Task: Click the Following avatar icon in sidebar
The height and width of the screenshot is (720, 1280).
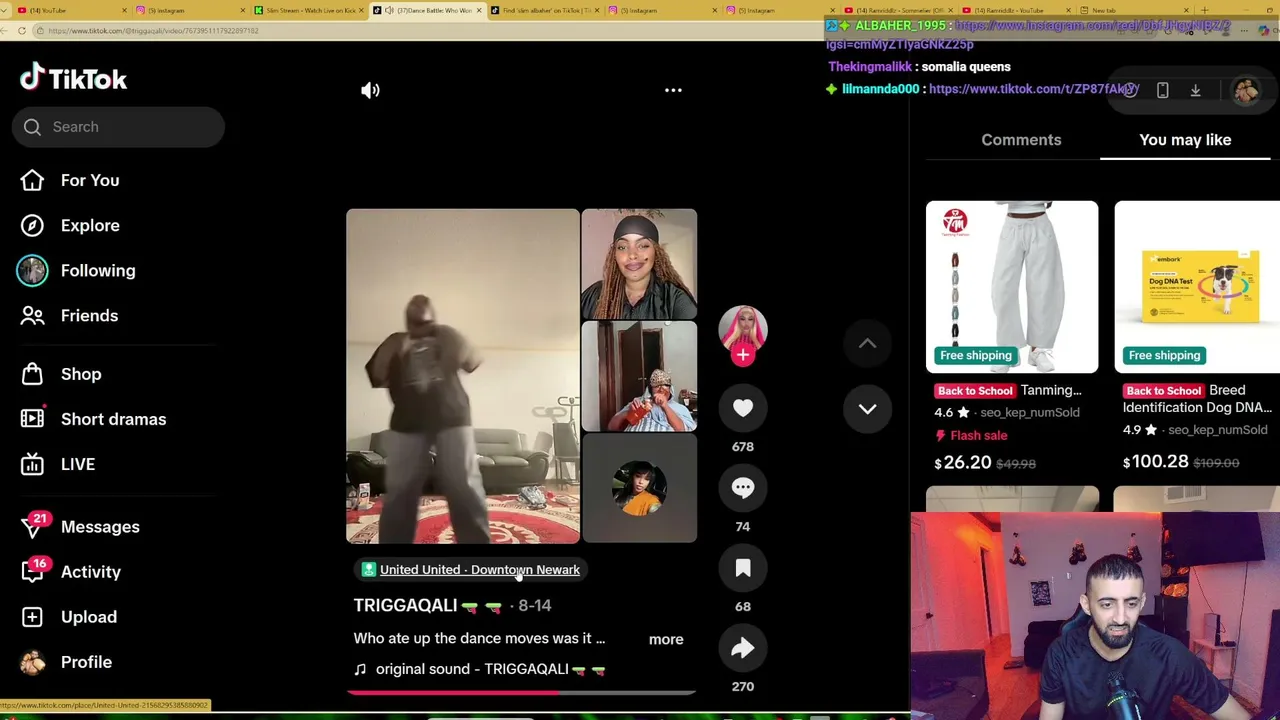Action: tap(32, 270)
